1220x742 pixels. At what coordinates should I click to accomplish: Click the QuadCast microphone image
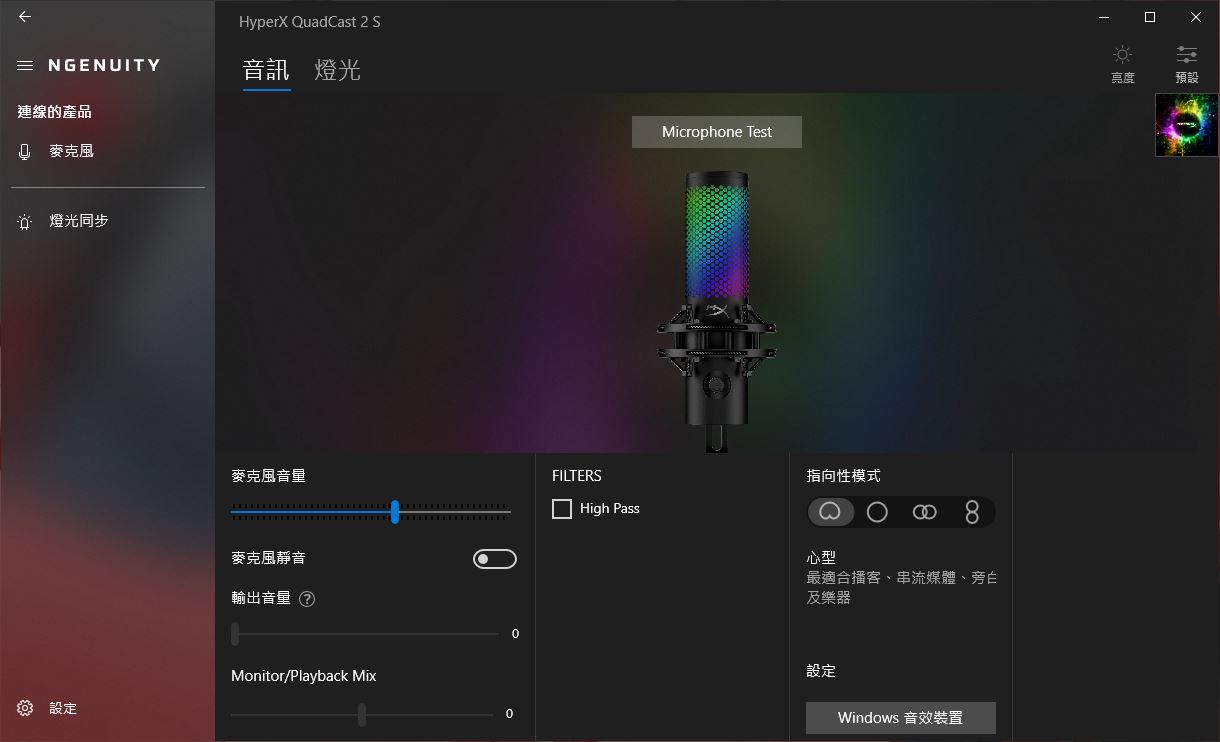tap(717, 312)
